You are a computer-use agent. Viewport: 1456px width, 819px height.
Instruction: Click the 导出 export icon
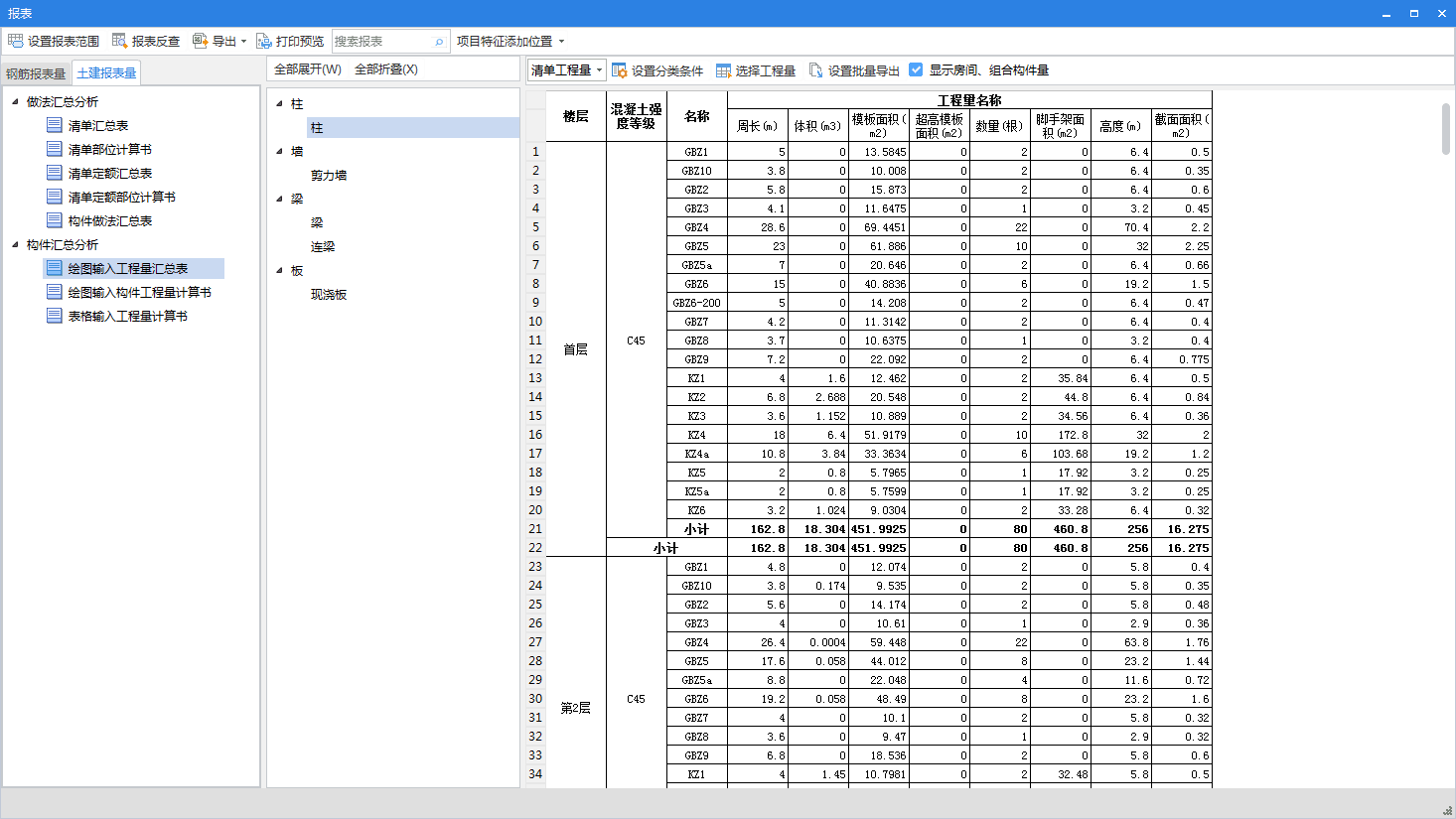click(x=200, y=41)
